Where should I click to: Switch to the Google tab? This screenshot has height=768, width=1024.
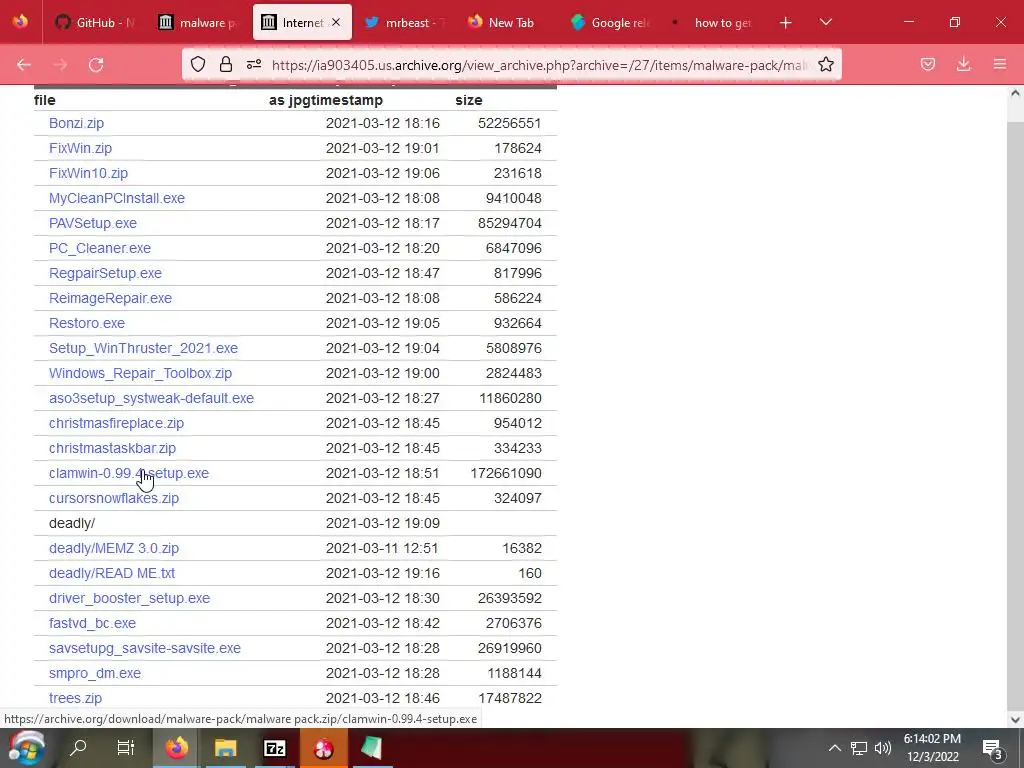click(x=611, y=22)
